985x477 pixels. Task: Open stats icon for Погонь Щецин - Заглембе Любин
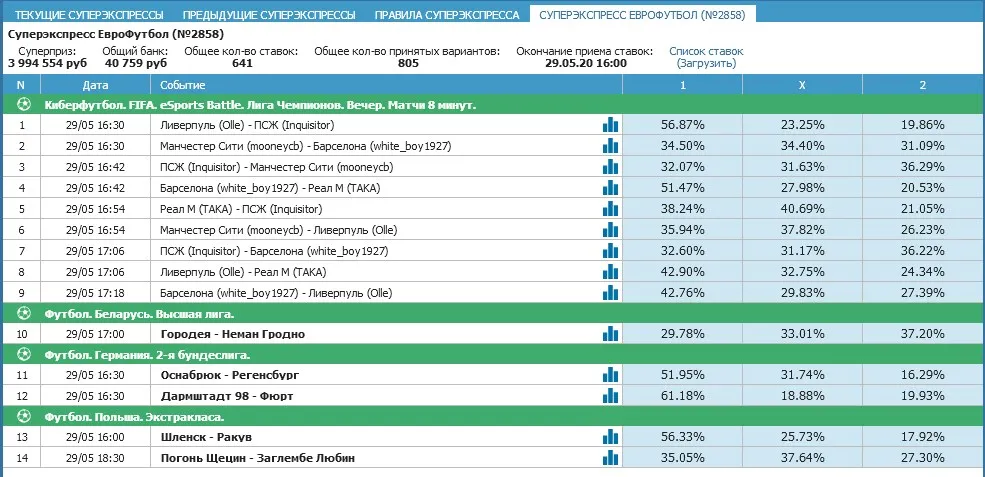610,458
